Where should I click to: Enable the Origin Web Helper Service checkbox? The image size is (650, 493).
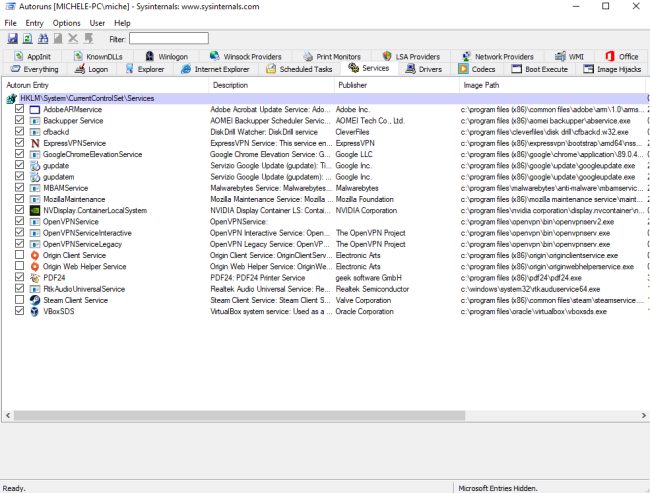(x=19, y=266)
